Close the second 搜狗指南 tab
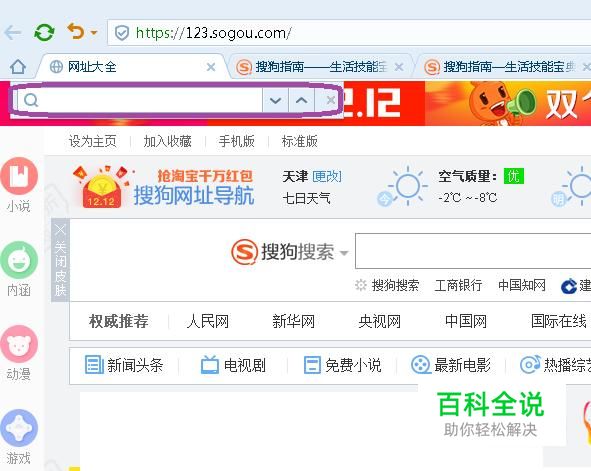Image resolution: width=591 pixels, height=471 pixels. pos(399,67)
